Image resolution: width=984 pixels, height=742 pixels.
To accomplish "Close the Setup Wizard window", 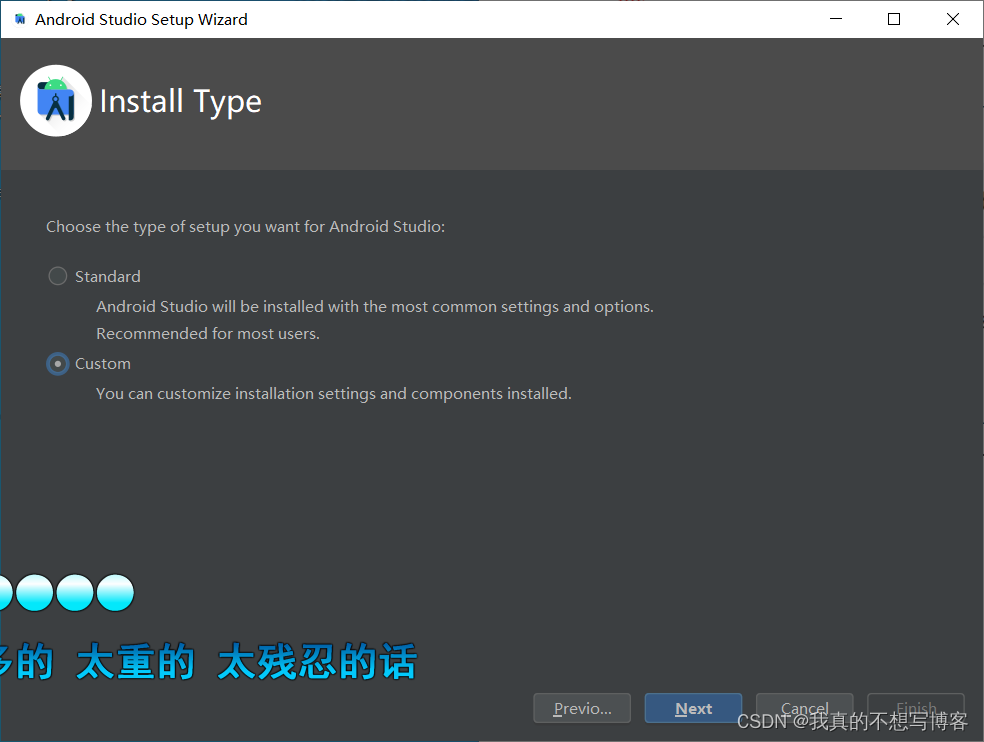I will click(953, 19).
